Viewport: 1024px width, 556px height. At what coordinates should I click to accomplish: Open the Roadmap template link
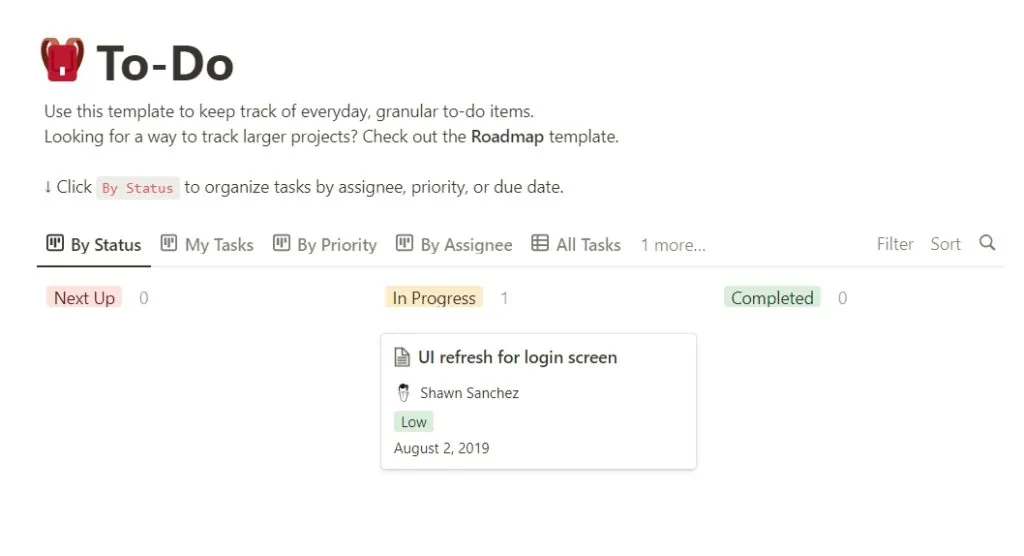pos(507,137)
